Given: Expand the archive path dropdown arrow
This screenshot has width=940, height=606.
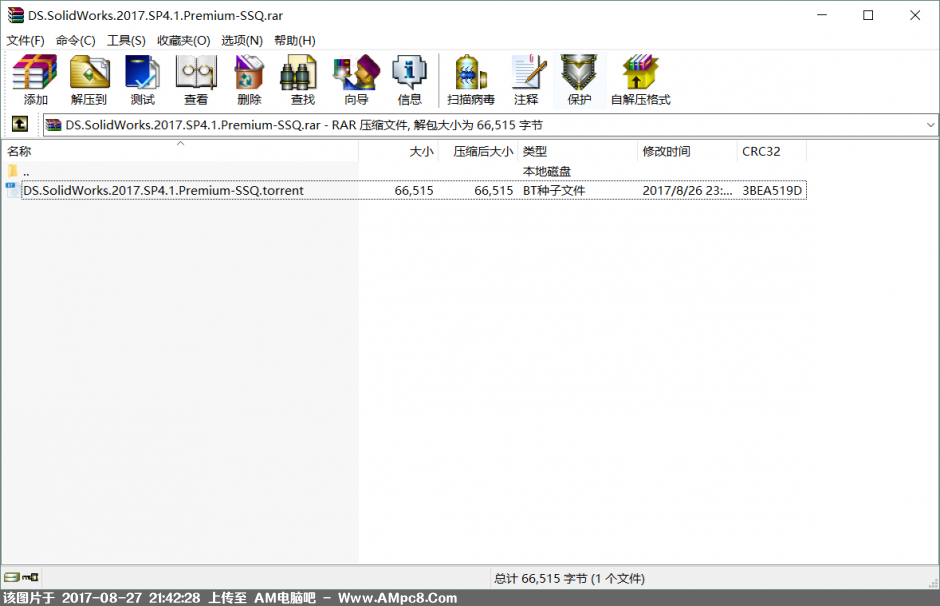Looking at the screenshot, I should pyautogui.click(x=930, y=125).
